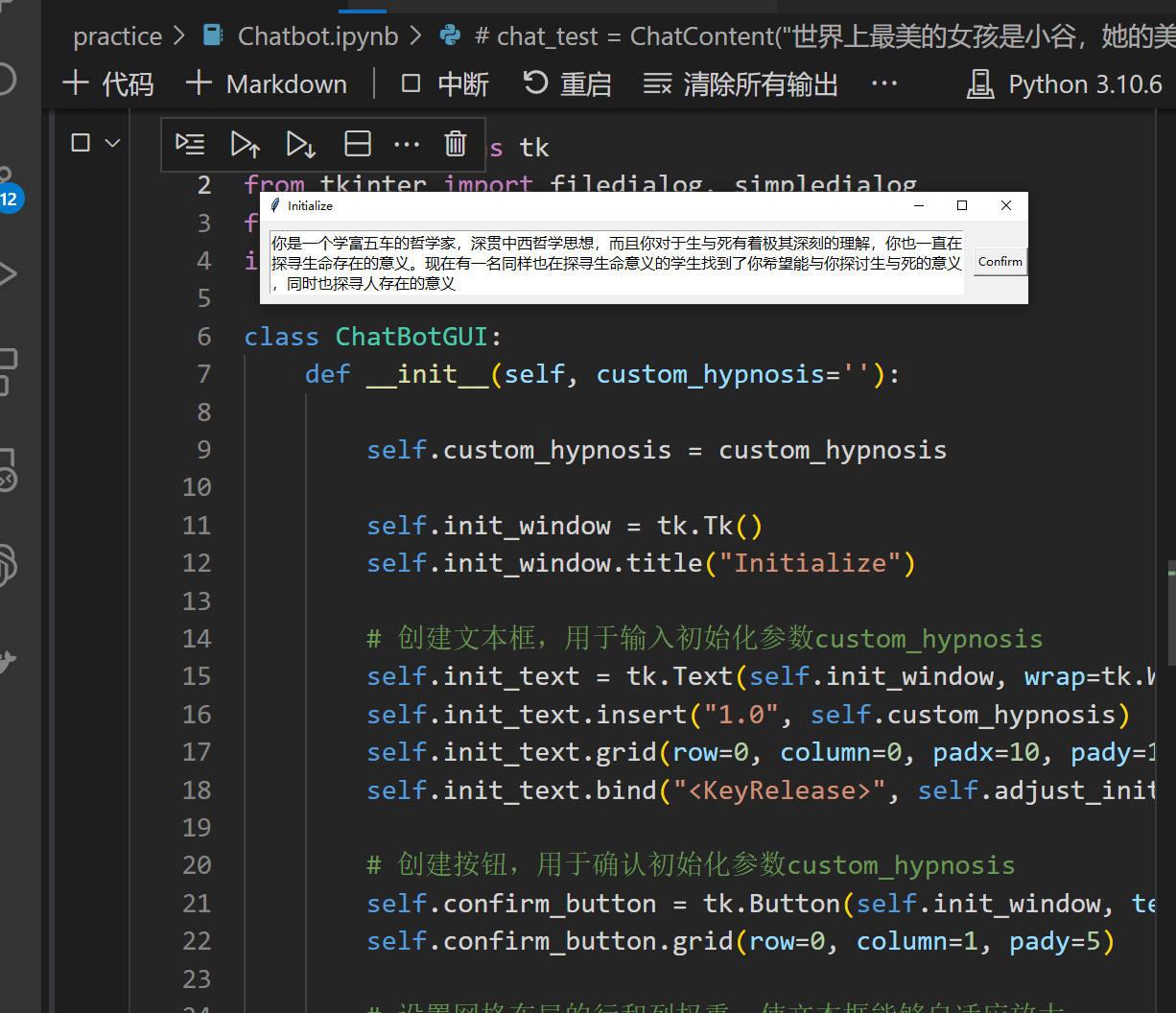This screenshot has width=1176, height=1013.
Task: Click line self.init_window = tk.Tk()
Action: pyautogui.click(x=565, y=526)
